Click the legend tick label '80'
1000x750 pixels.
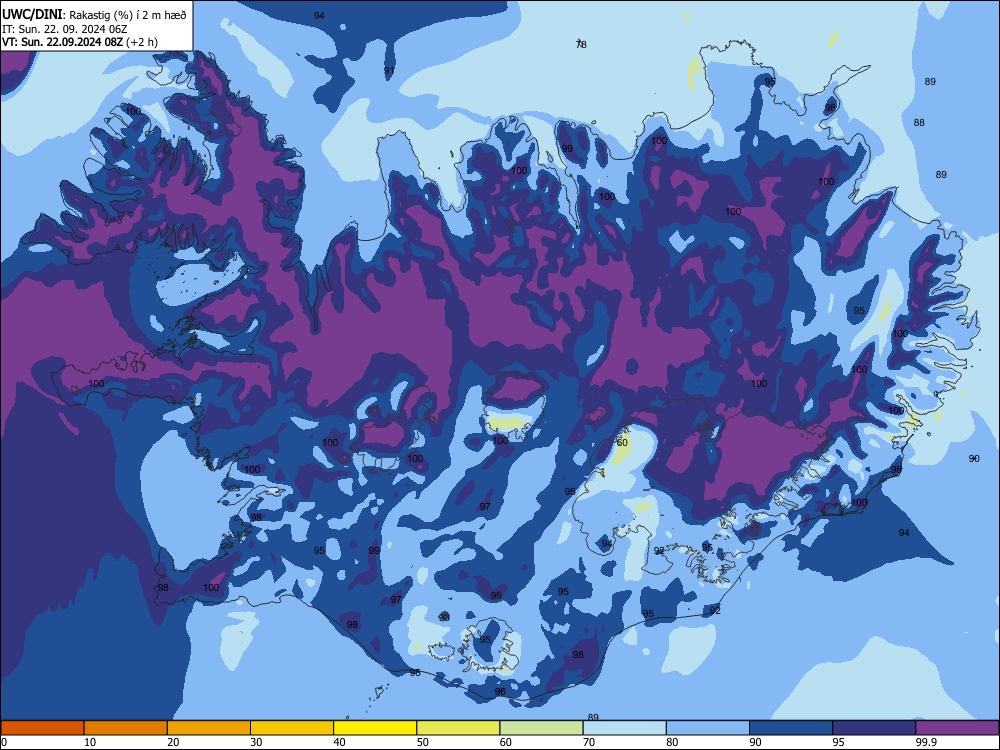(x=672, y=742)
